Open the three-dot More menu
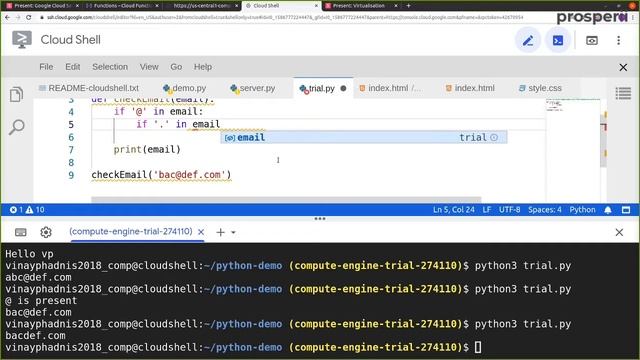The width and height of the screenshot is (640, 360). pos(618,40)
